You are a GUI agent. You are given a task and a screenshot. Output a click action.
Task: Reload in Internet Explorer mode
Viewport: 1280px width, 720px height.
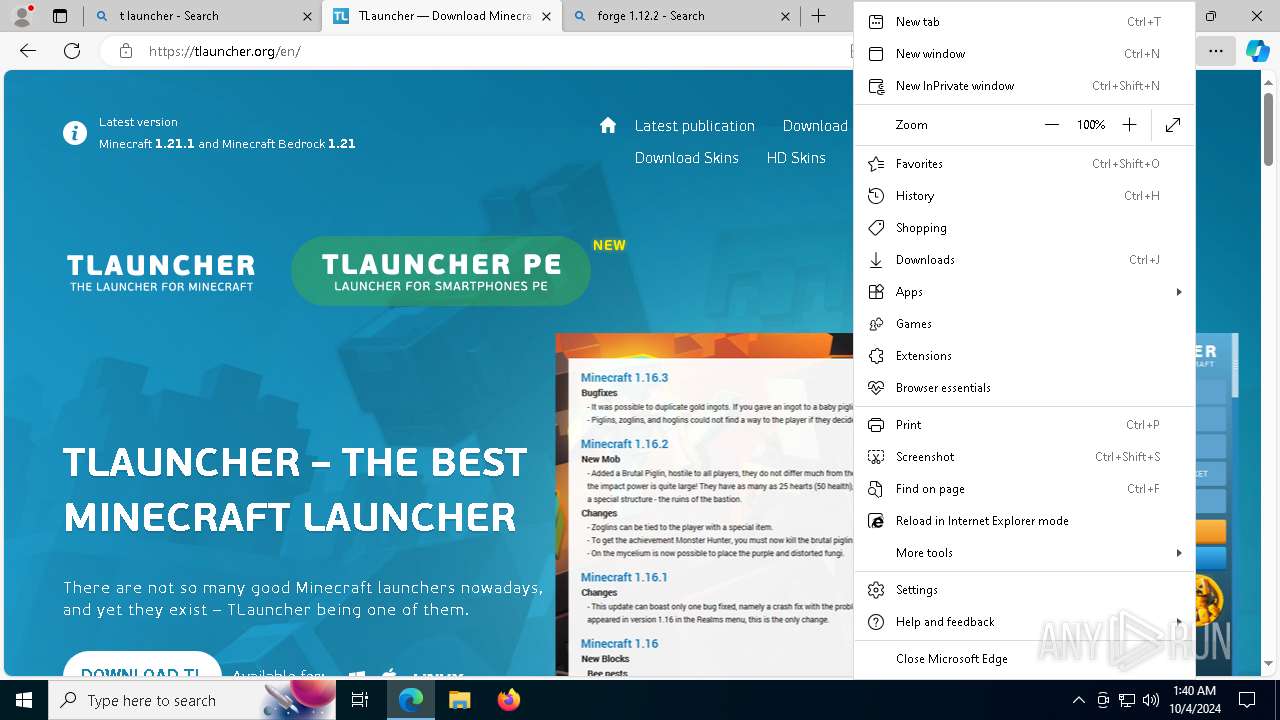(1024, 521)
